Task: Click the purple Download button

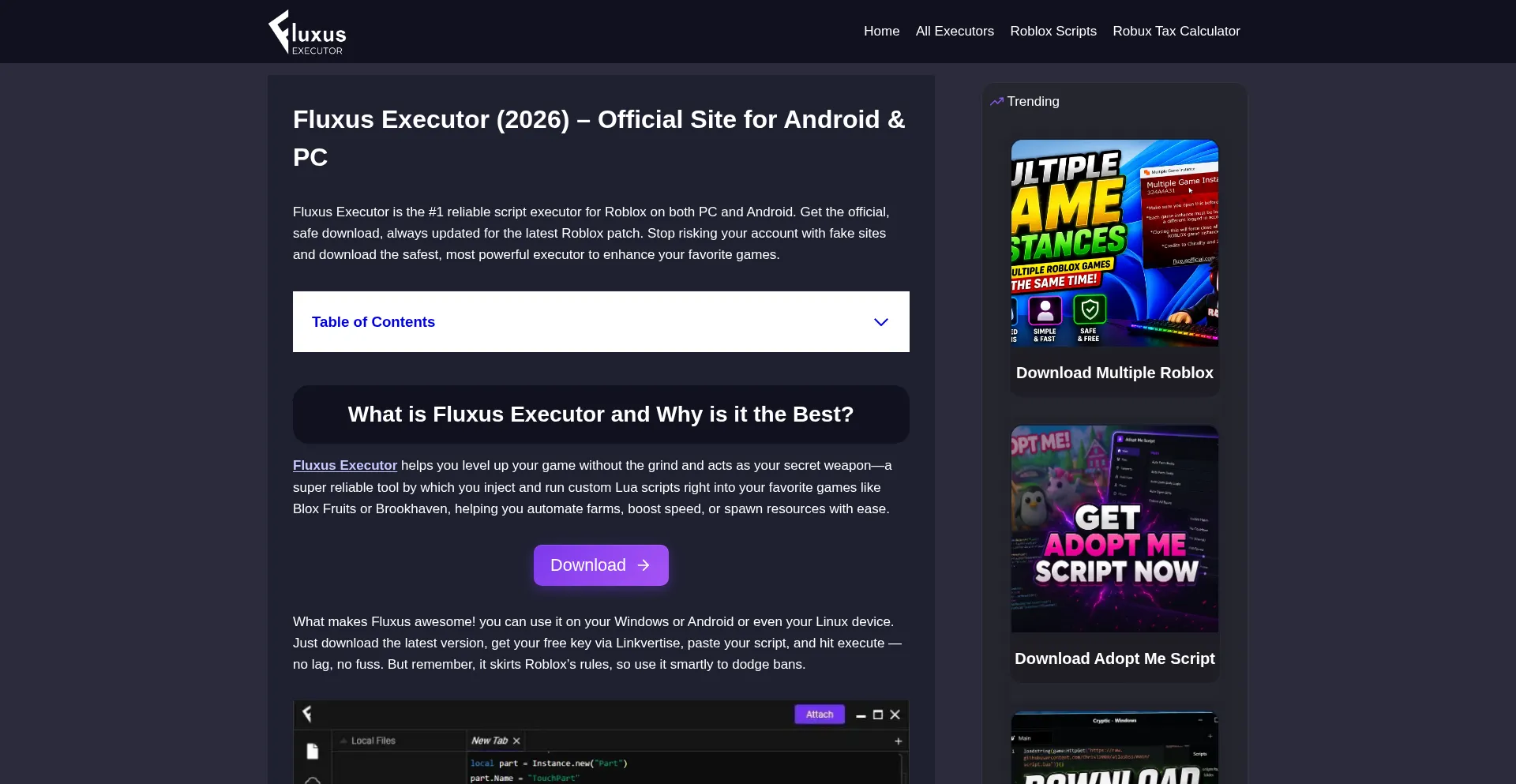Action: click(x=601, y=565)
